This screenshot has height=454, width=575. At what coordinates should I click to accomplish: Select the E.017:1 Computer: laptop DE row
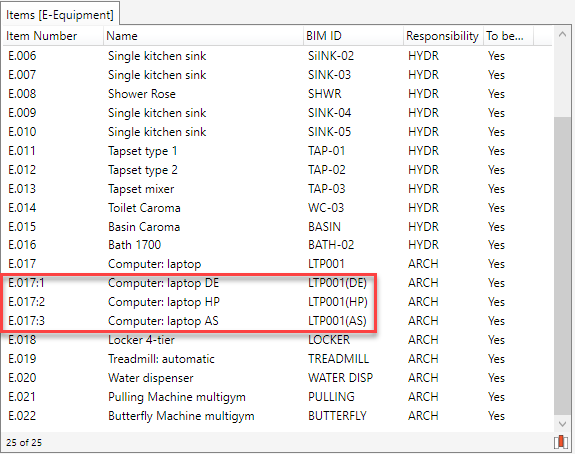point(277,283)
